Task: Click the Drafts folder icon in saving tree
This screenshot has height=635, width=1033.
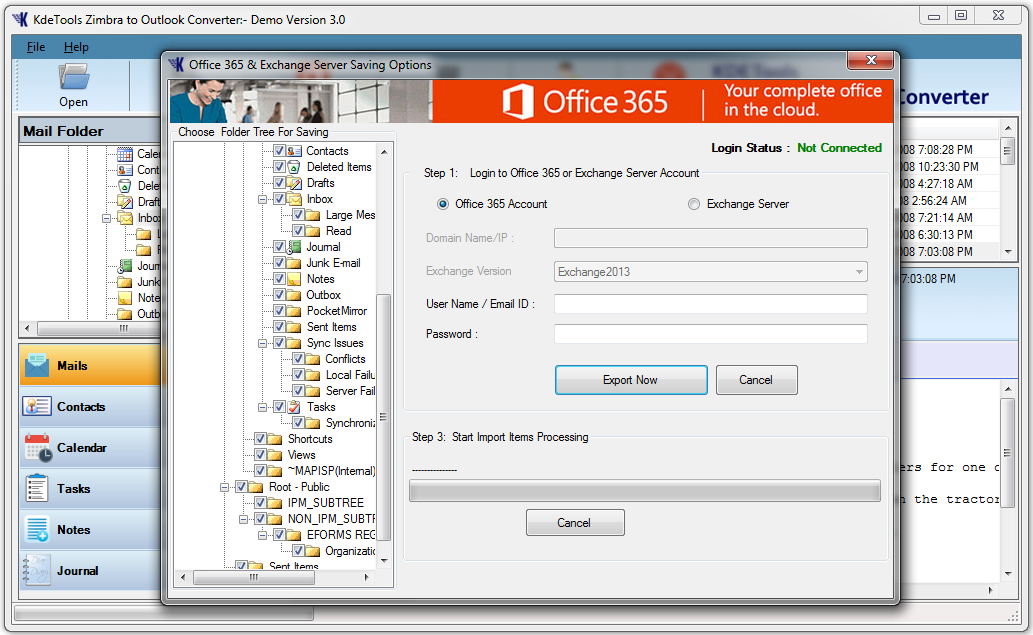Action: click(x=294, y=183)
